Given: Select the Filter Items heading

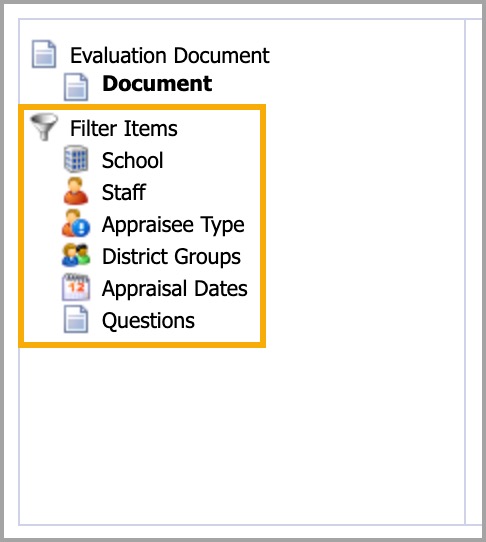Looking at the screenshot, I should [x=124, y=129].
